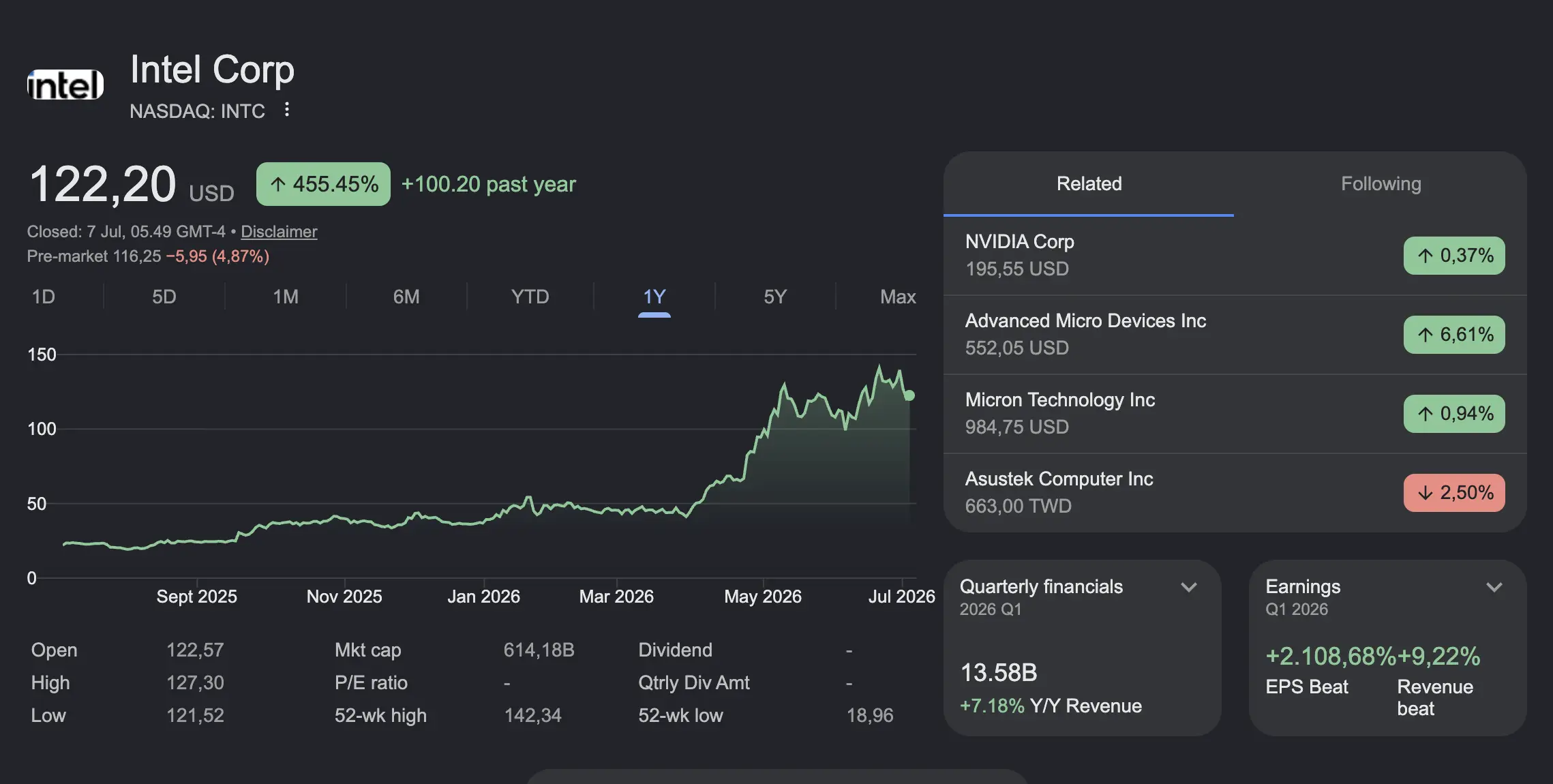Switch chart range to YTD
The height and width of the screenshot is (784, 1553).
point(530,297)
